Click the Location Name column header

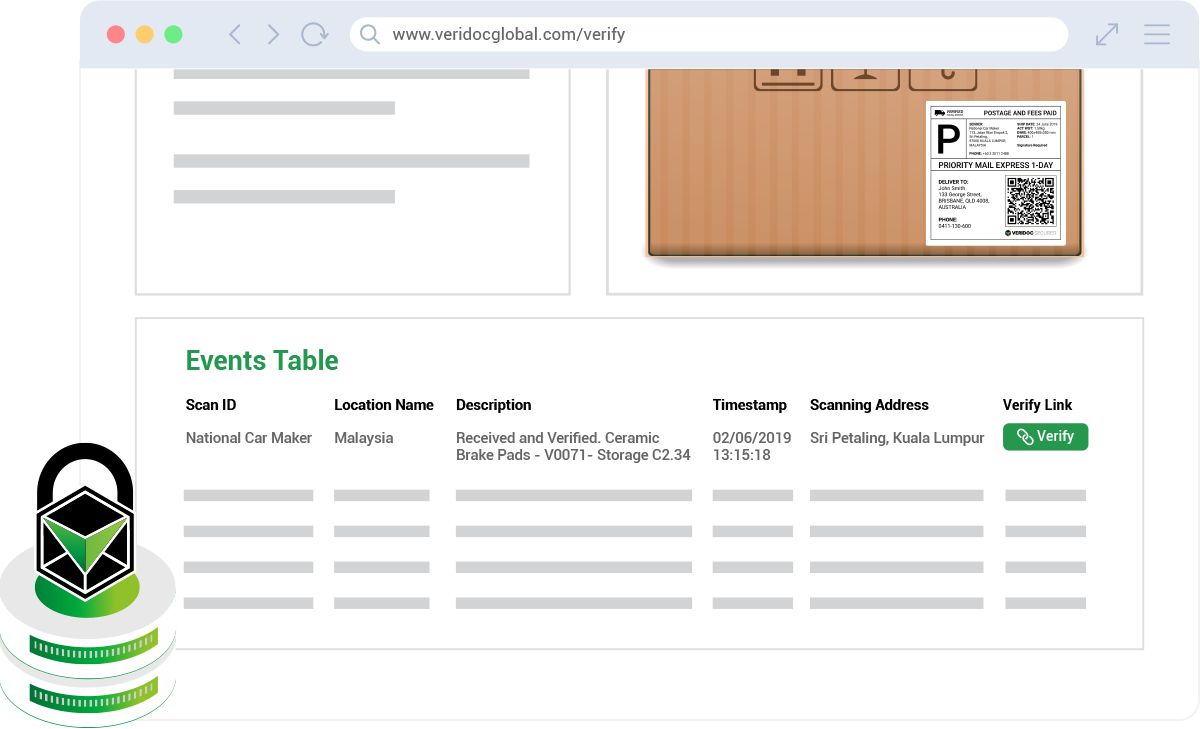click(384, 405)
